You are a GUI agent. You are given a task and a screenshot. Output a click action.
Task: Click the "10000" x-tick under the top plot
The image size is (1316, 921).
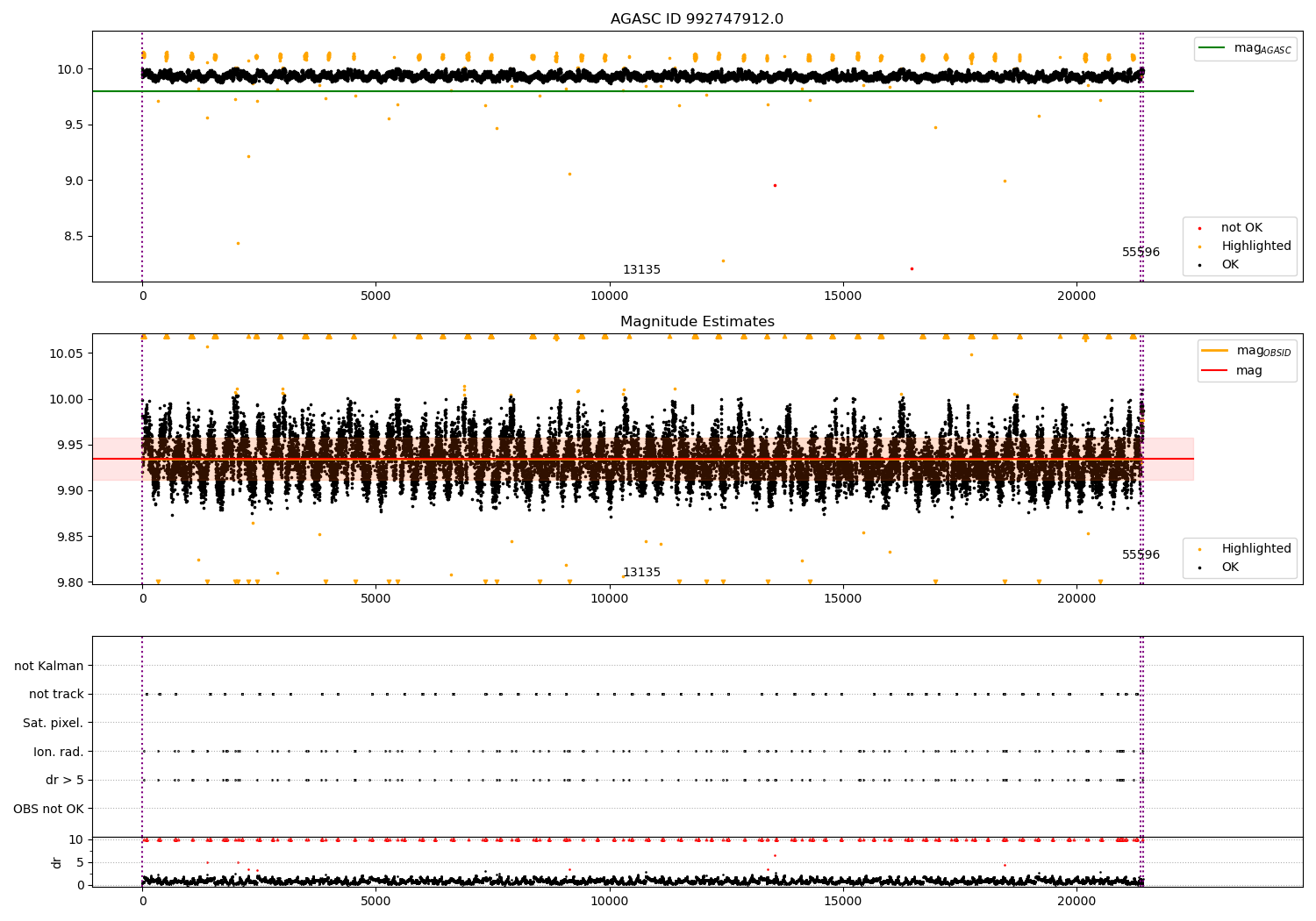coord(610,296)
